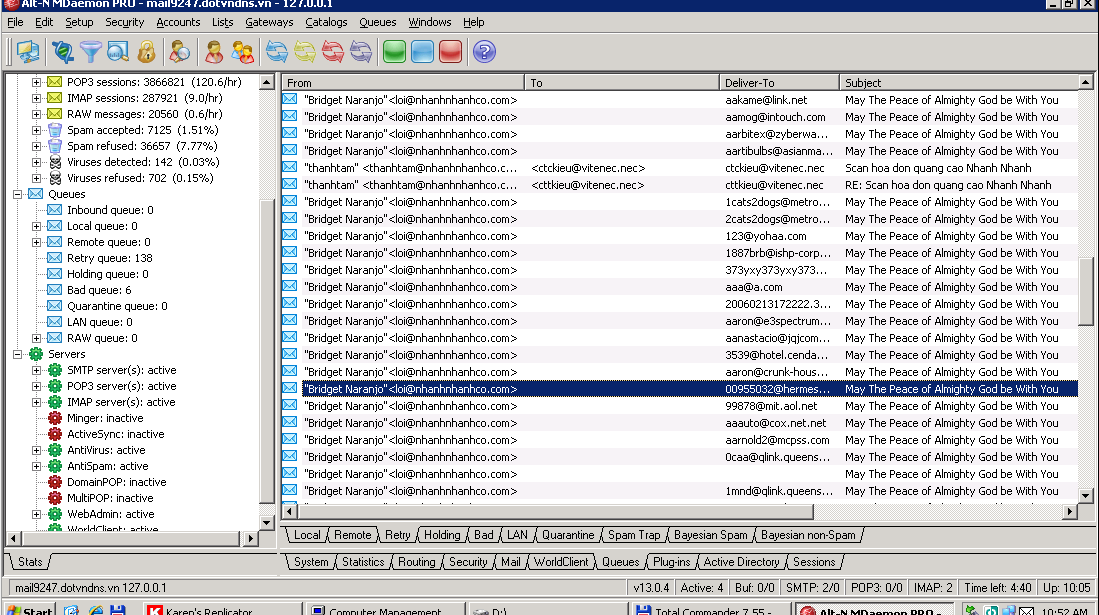Open the user group accounts icon
Viewport: 1099px width, 615px height.
point(243,52)
